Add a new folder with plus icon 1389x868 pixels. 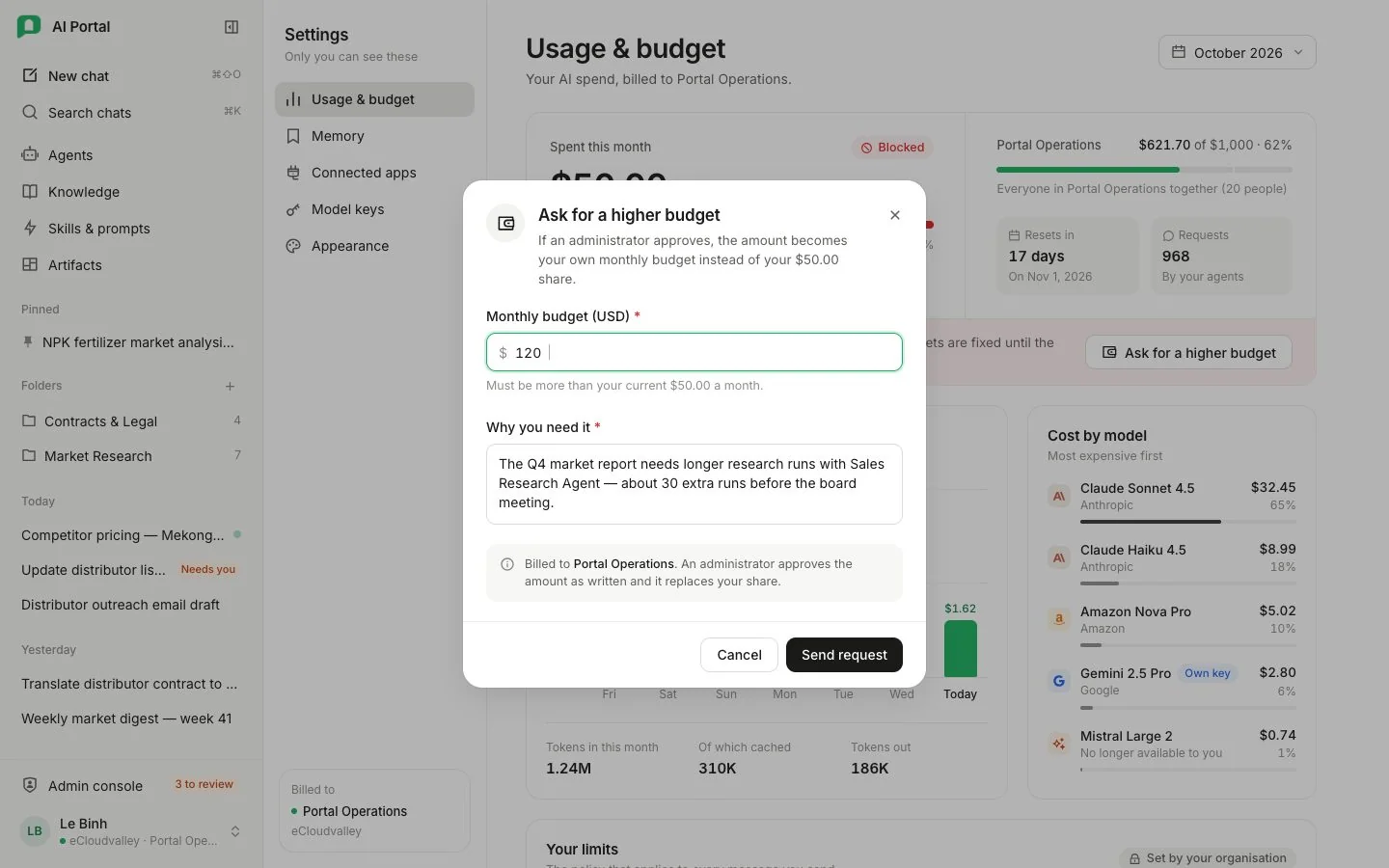pos(230,386)
